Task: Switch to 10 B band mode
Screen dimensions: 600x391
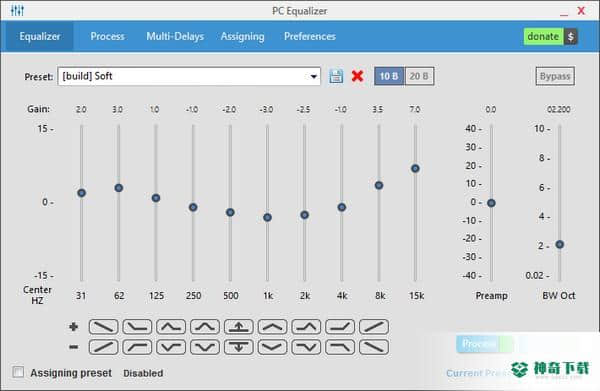Action: point(389,76)
